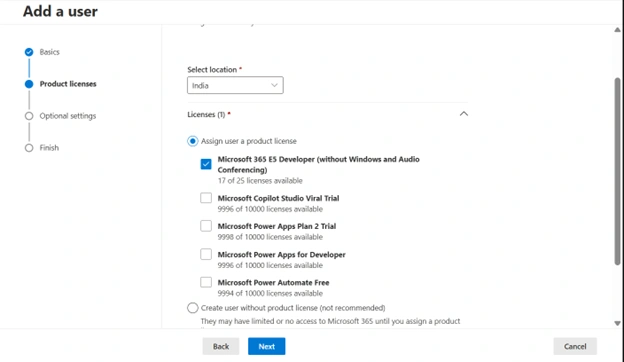Click the Add a user heading
The height and width of the screenshot is (362, 624).
tap(60, 12)
